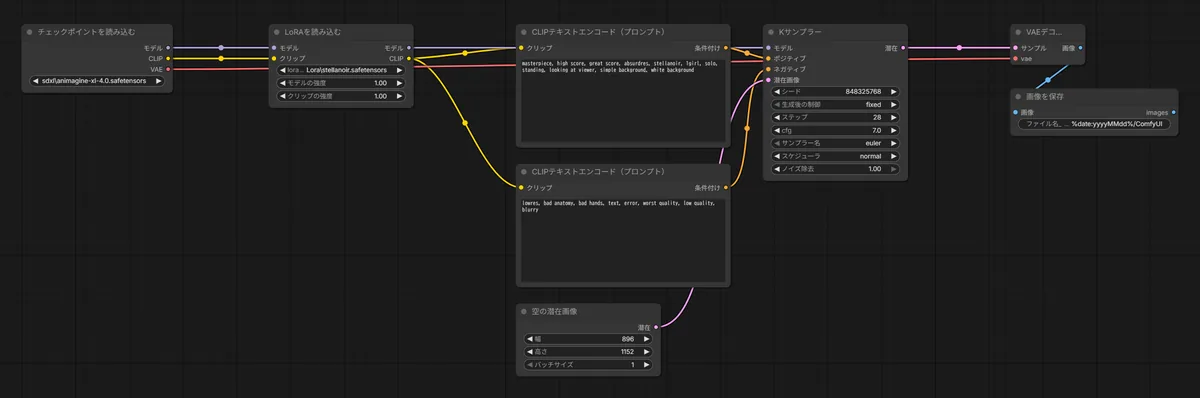Click the CLIP output socket on LoRA loader
The width and height of the screenshot is (1200, 398).
pos(410,58)
